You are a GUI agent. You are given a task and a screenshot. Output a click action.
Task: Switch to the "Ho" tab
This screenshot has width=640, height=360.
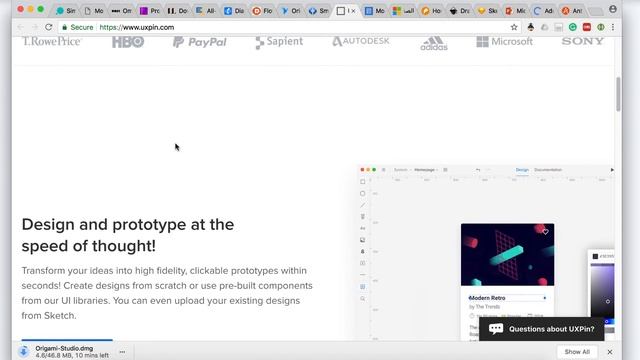pyautogui.click(x=431, y=11)
